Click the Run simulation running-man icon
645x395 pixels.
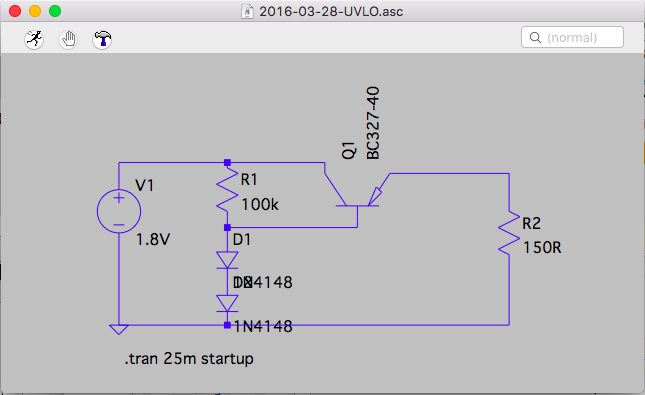[34, 40]
